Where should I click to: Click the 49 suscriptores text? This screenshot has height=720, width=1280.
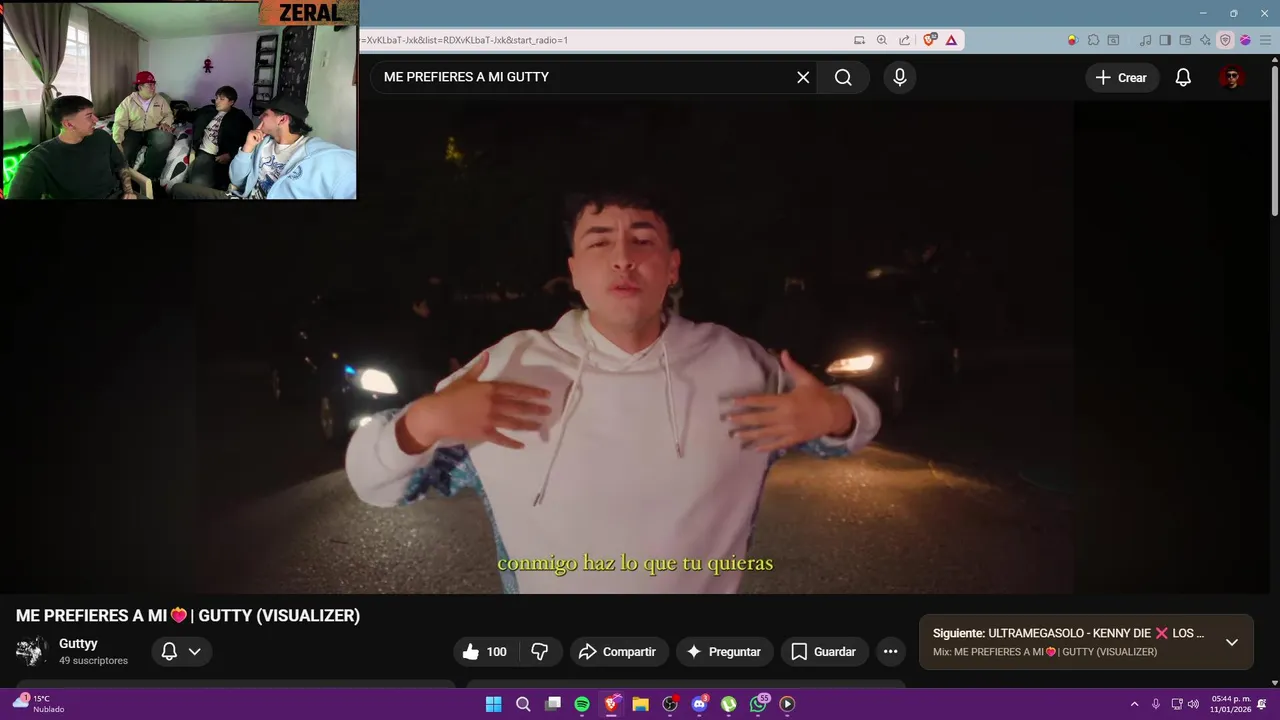(93, 661)
